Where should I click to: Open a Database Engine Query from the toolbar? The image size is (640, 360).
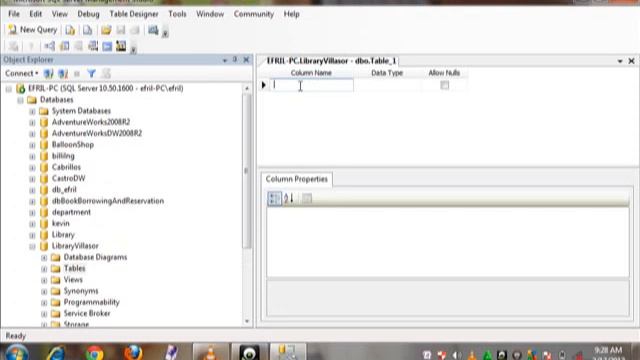coord(70,30)
